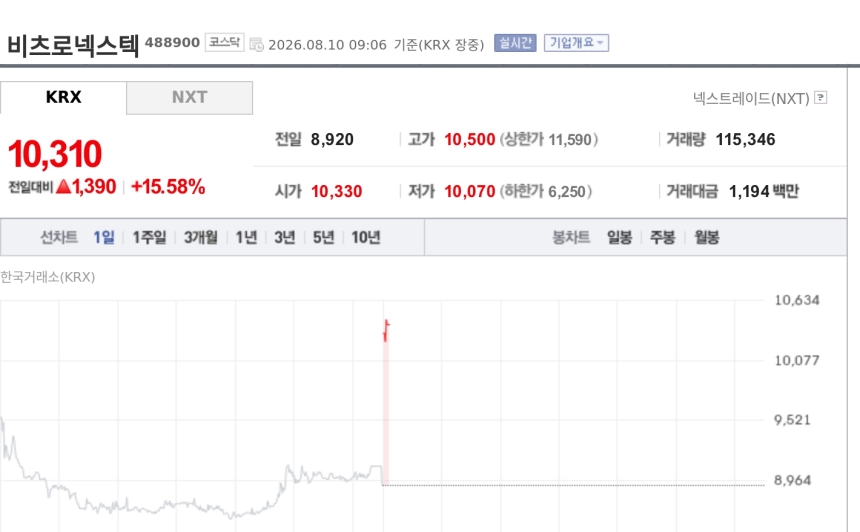The image size is (860, 532).
Task: Switch to the NXT tab
Action: [x=189, y=98]
